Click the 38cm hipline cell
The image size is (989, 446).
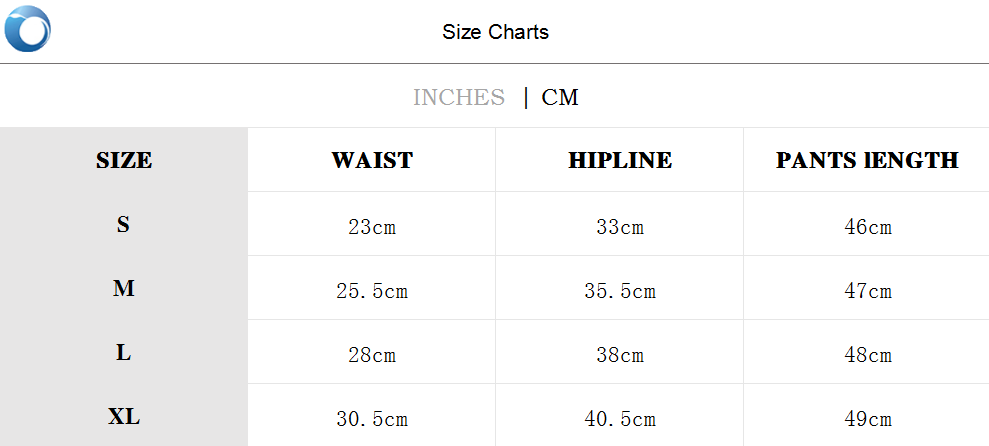[x=620, y=355]
